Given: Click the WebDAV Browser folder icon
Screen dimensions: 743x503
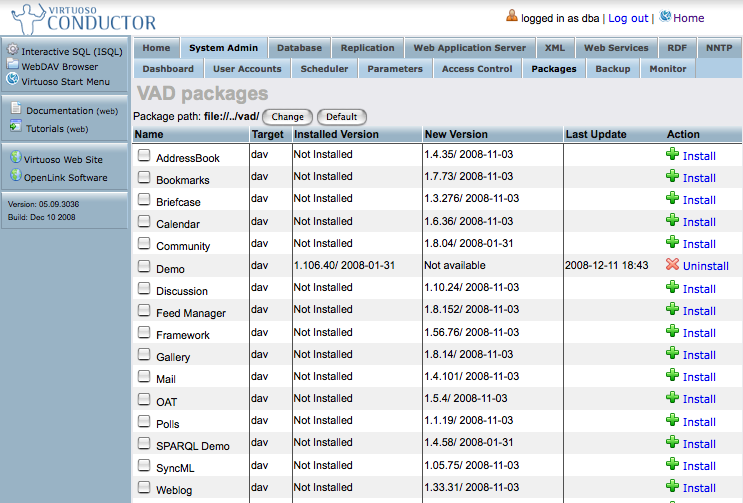Looking at the screenshot, I should click(12, 64).
